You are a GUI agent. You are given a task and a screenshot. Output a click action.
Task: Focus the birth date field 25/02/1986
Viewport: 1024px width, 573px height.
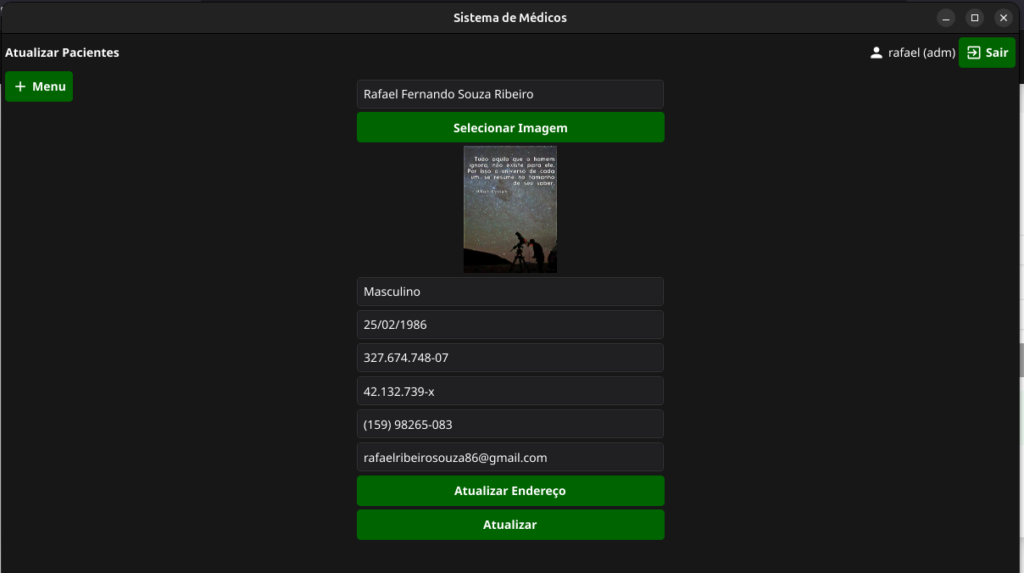click(x=510, y=325)
